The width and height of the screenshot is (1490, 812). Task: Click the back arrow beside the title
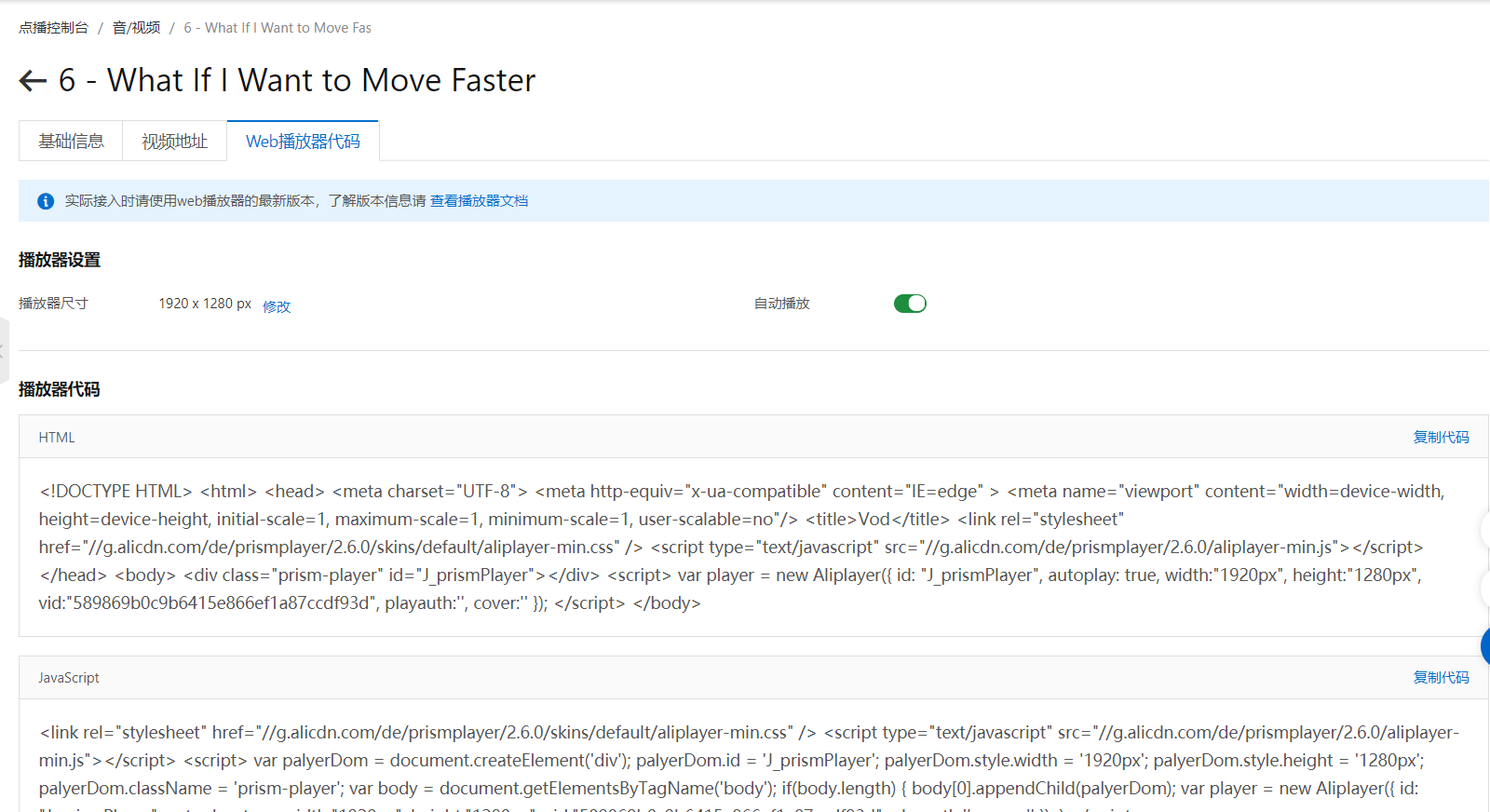click(x=33, y=81)
